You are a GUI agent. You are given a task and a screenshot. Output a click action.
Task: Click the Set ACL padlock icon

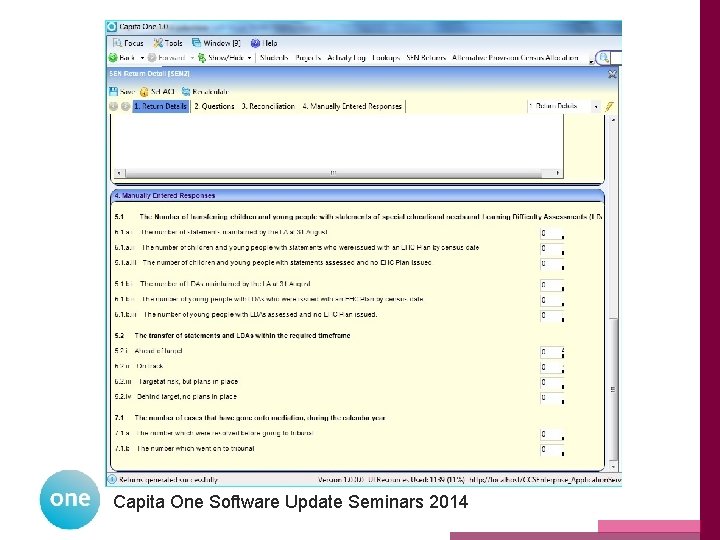(x=144, y=92)
